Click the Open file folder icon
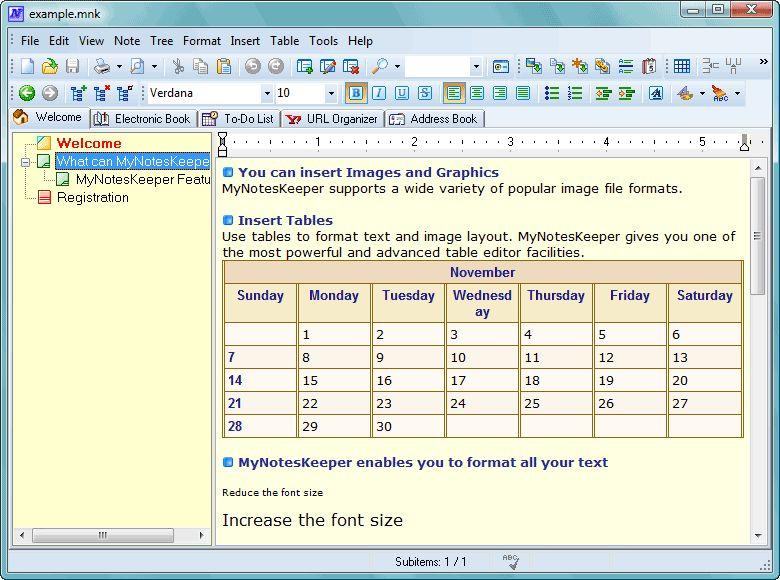Screen dimensions: 780x580 pyautogui.click(x=50, y=66)
